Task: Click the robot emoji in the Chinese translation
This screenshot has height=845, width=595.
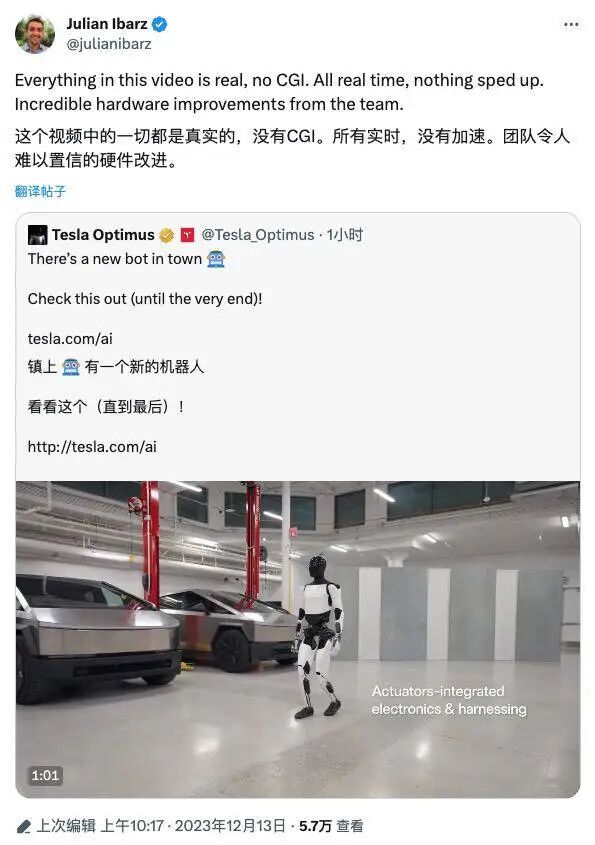Action: tap(71, 367)
